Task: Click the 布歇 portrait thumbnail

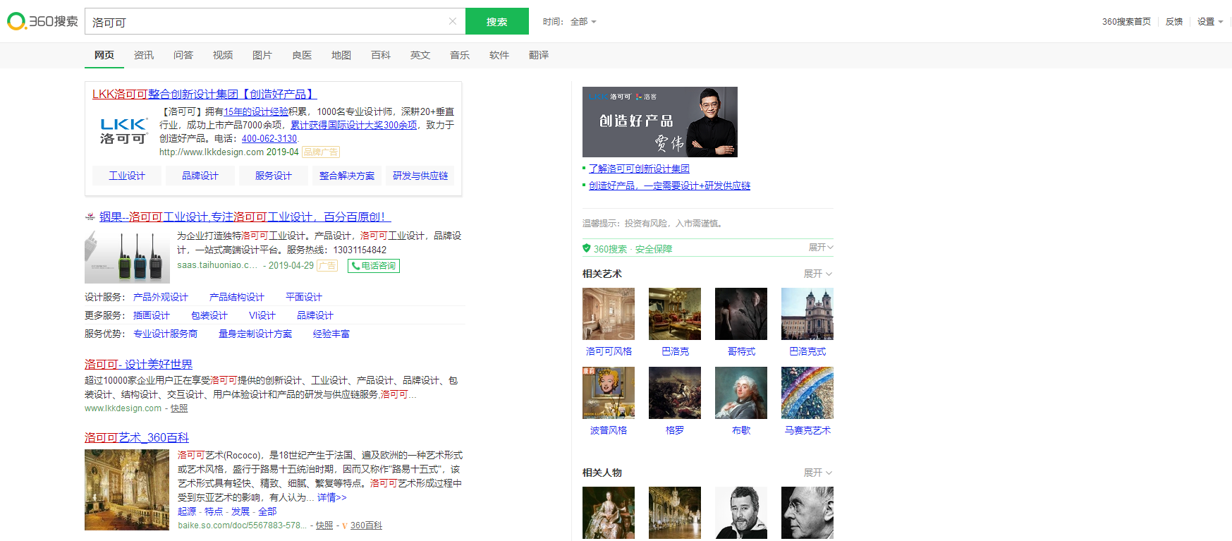Action: (x=741, y=393)
